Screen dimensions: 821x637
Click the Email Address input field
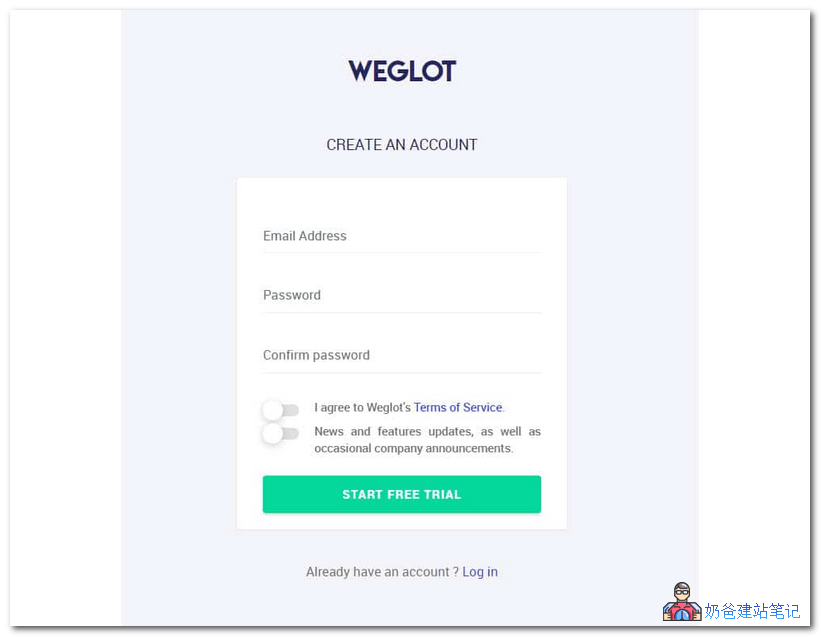point(402,236)
